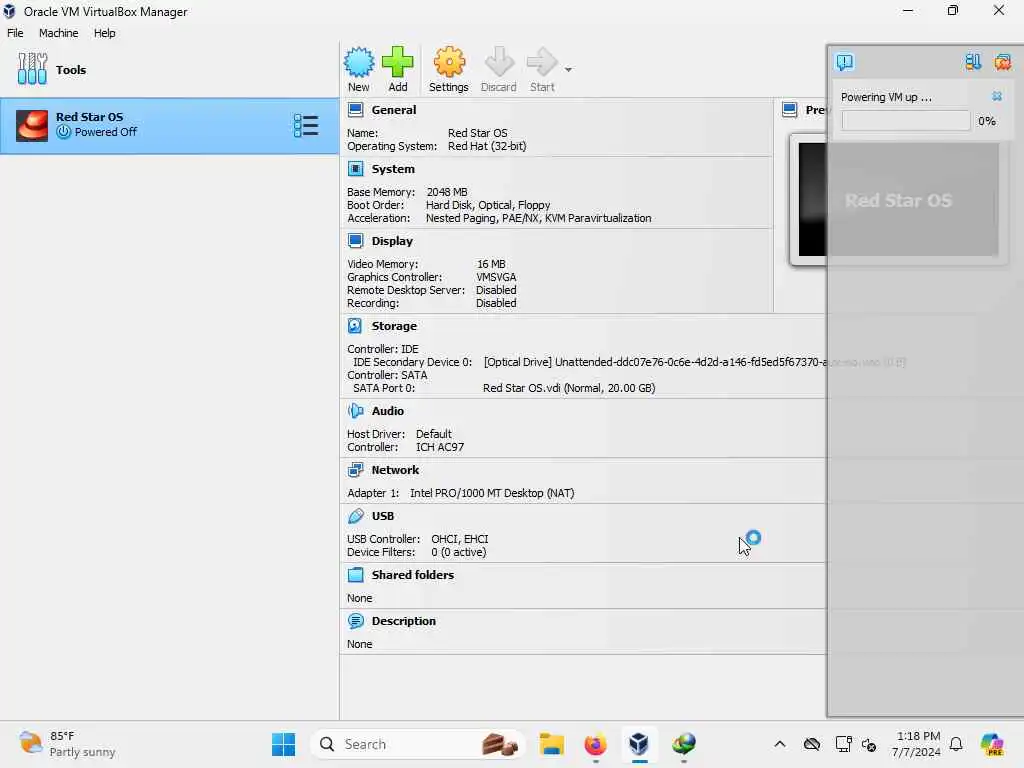Viewport: 1024px width, 768px height.
Task: Open the Shared folders header link
Action: (x=413, y=575)
